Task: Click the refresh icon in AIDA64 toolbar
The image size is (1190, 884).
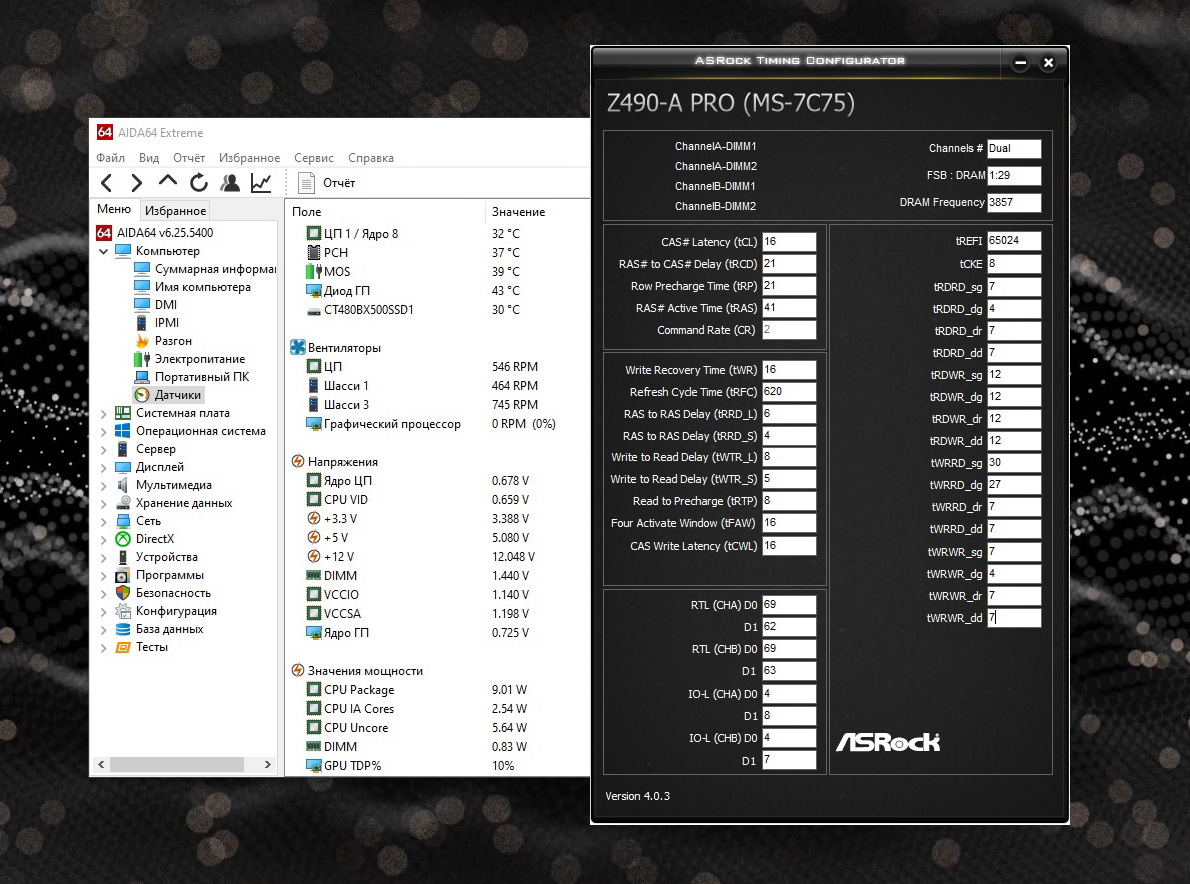Action: (199, 183)
